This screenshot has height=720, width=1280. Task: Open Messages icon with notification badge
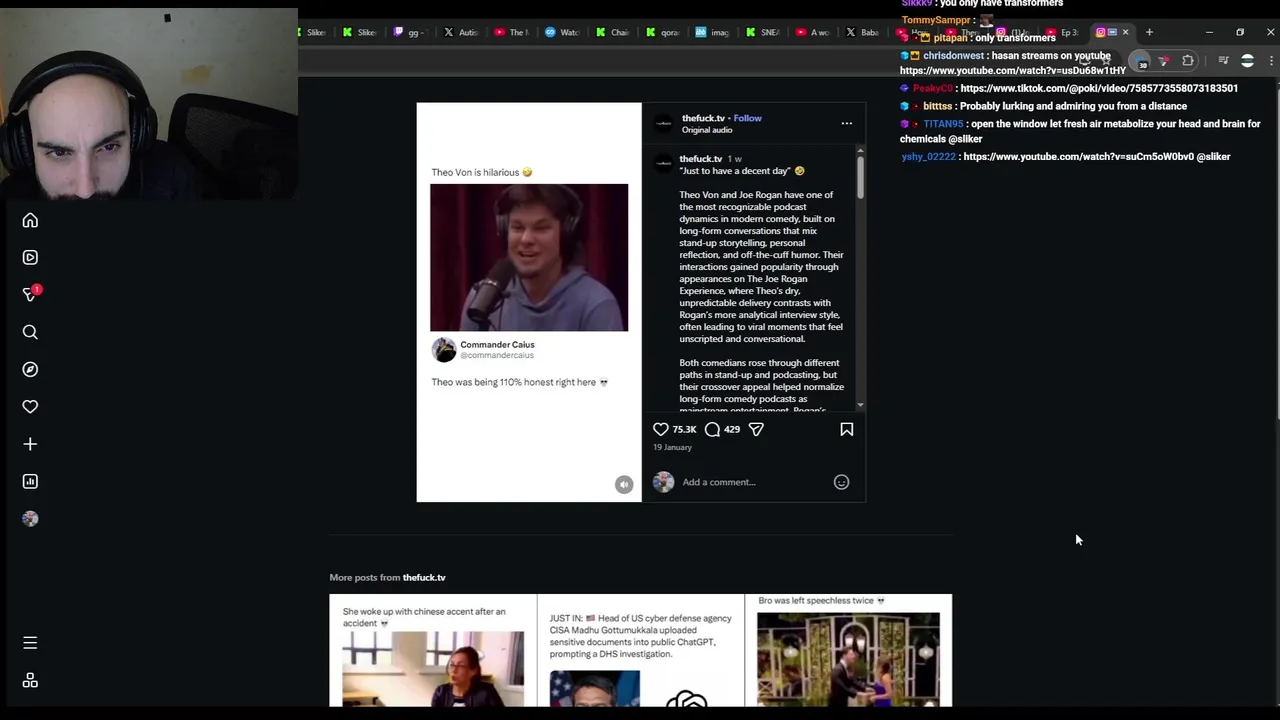(x=30, y=294)
